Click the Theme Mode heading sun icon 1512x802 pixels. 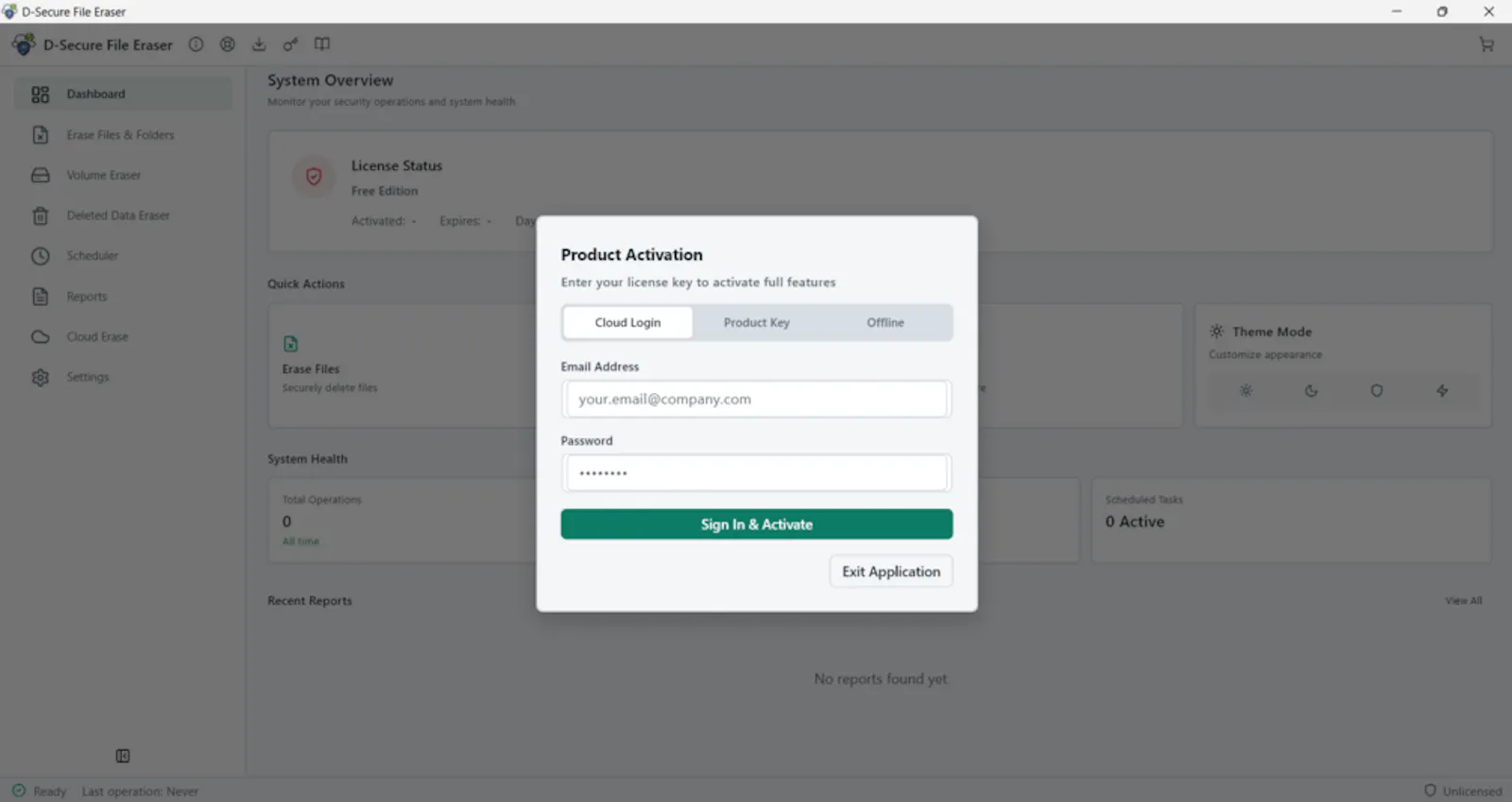[1217, 332]
